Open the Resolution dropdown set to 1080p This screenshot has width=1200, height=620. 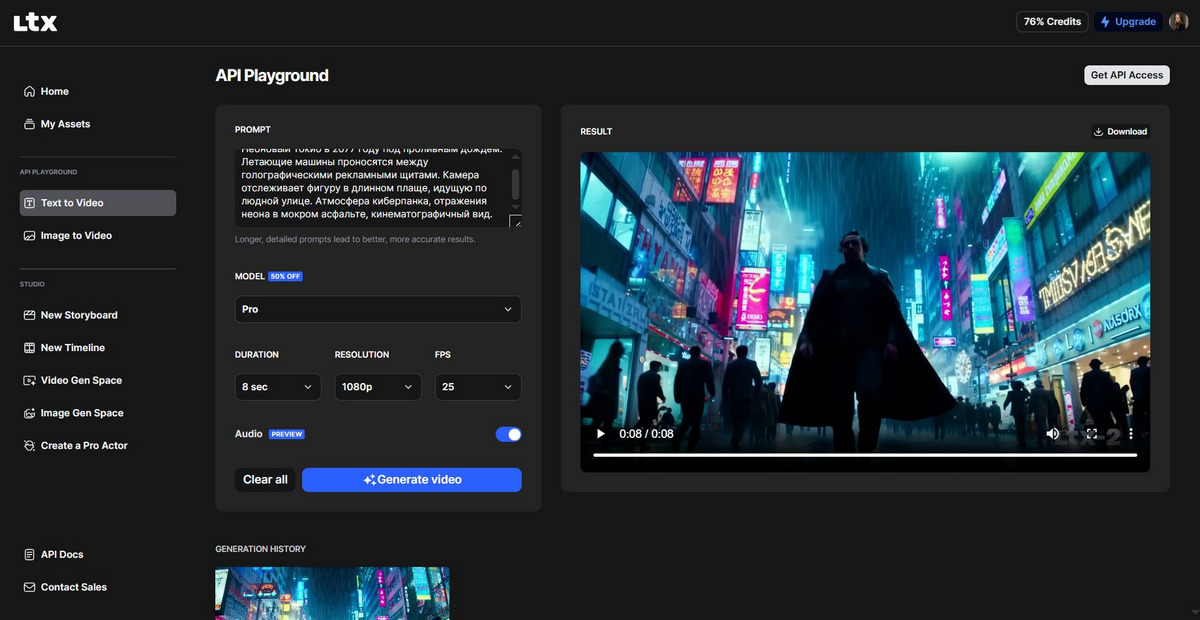378,387
